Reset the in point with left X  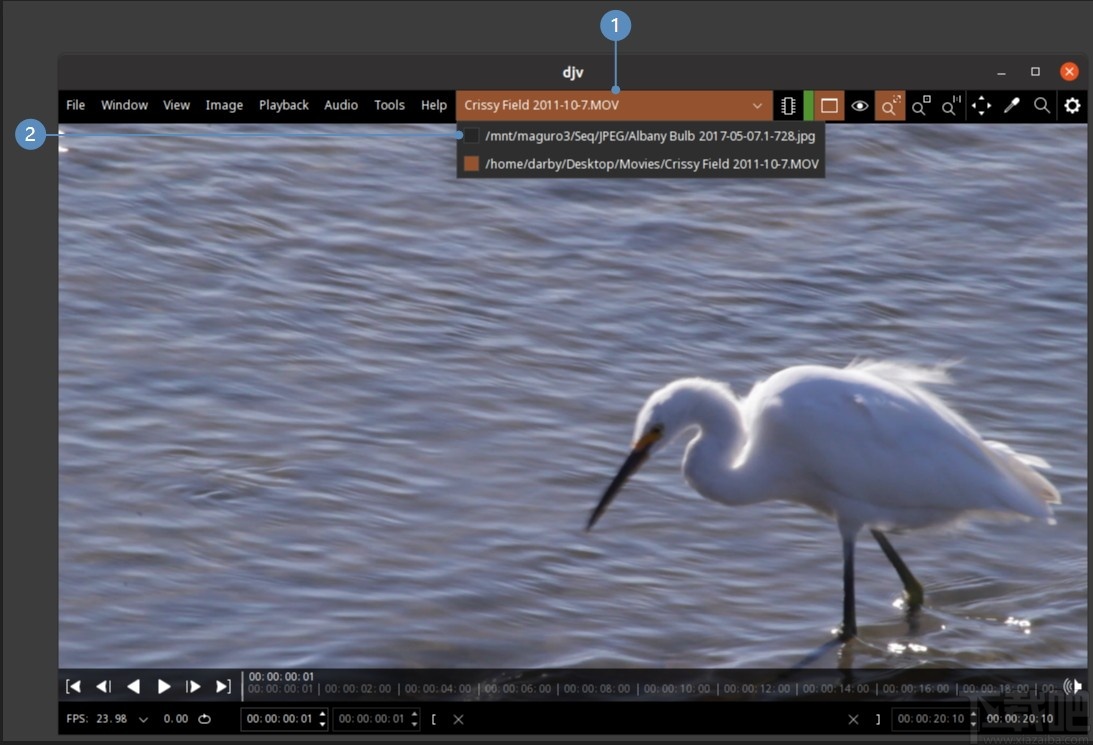pos(458,719)
